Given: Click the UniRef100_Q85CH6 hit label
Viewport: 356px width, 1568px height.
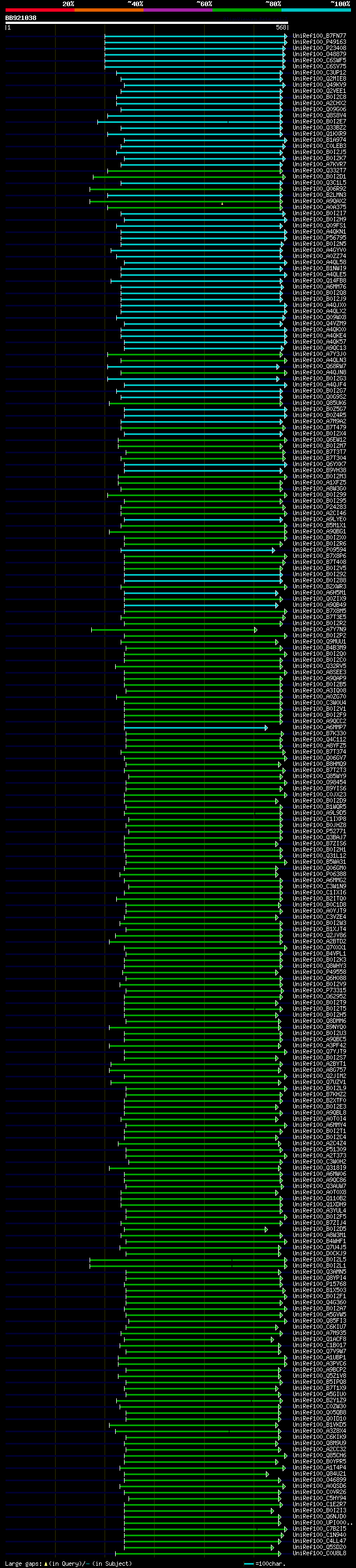Looking at the screenshot, I should (x=319, y=1456).
